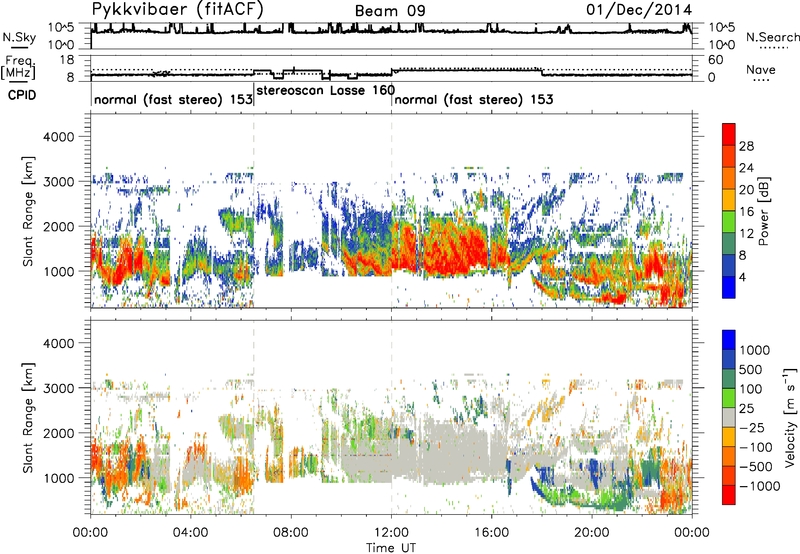Click the 20 value on Power colorbar
The height and width of the screenshot is (554, 800).
coord(746,190)
